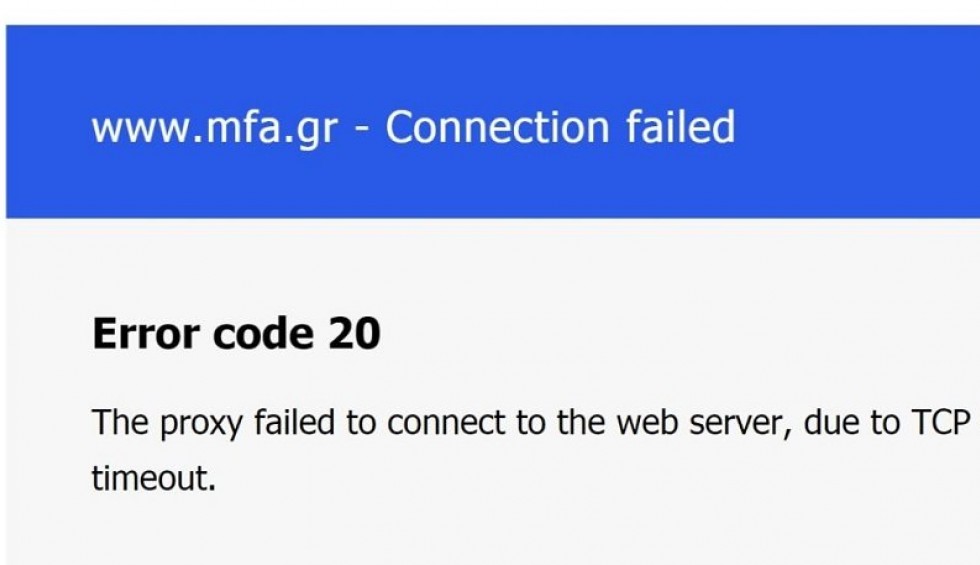
Task: Click the "TCP" text in the message
Action: pyautogui.click(x=942, y=423)
